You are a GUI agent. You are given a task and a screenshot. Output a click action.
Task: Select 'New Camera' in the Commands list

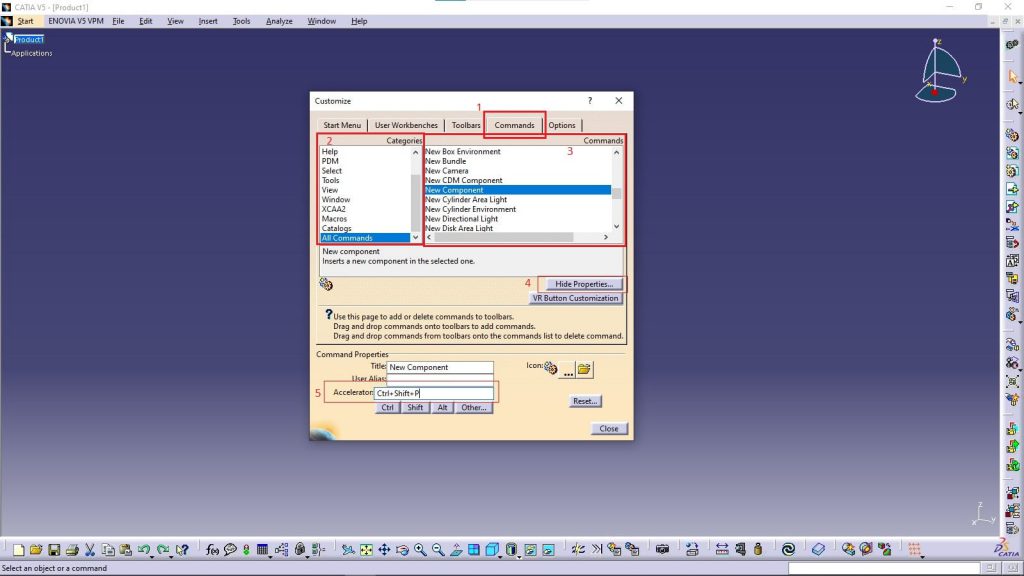(x=447, y=170)
